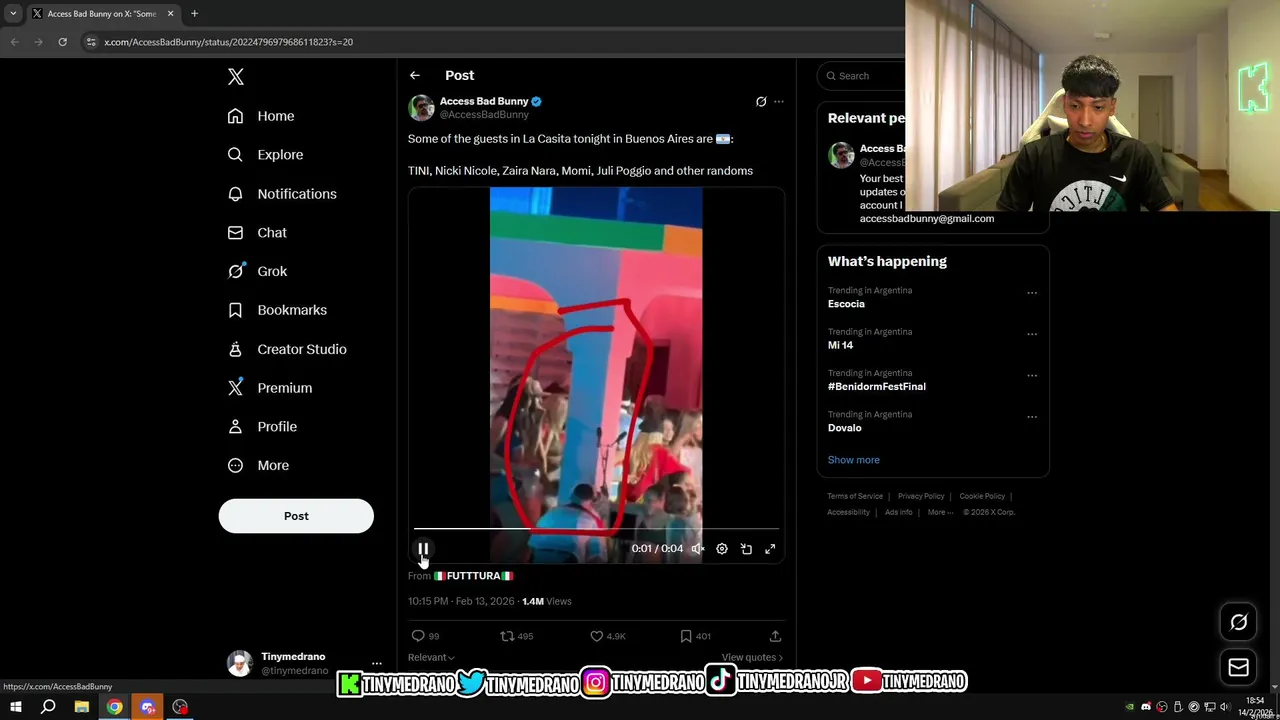Open Ads info footer link
This screenshot has width=1280, height=720.
coord(898,512)
